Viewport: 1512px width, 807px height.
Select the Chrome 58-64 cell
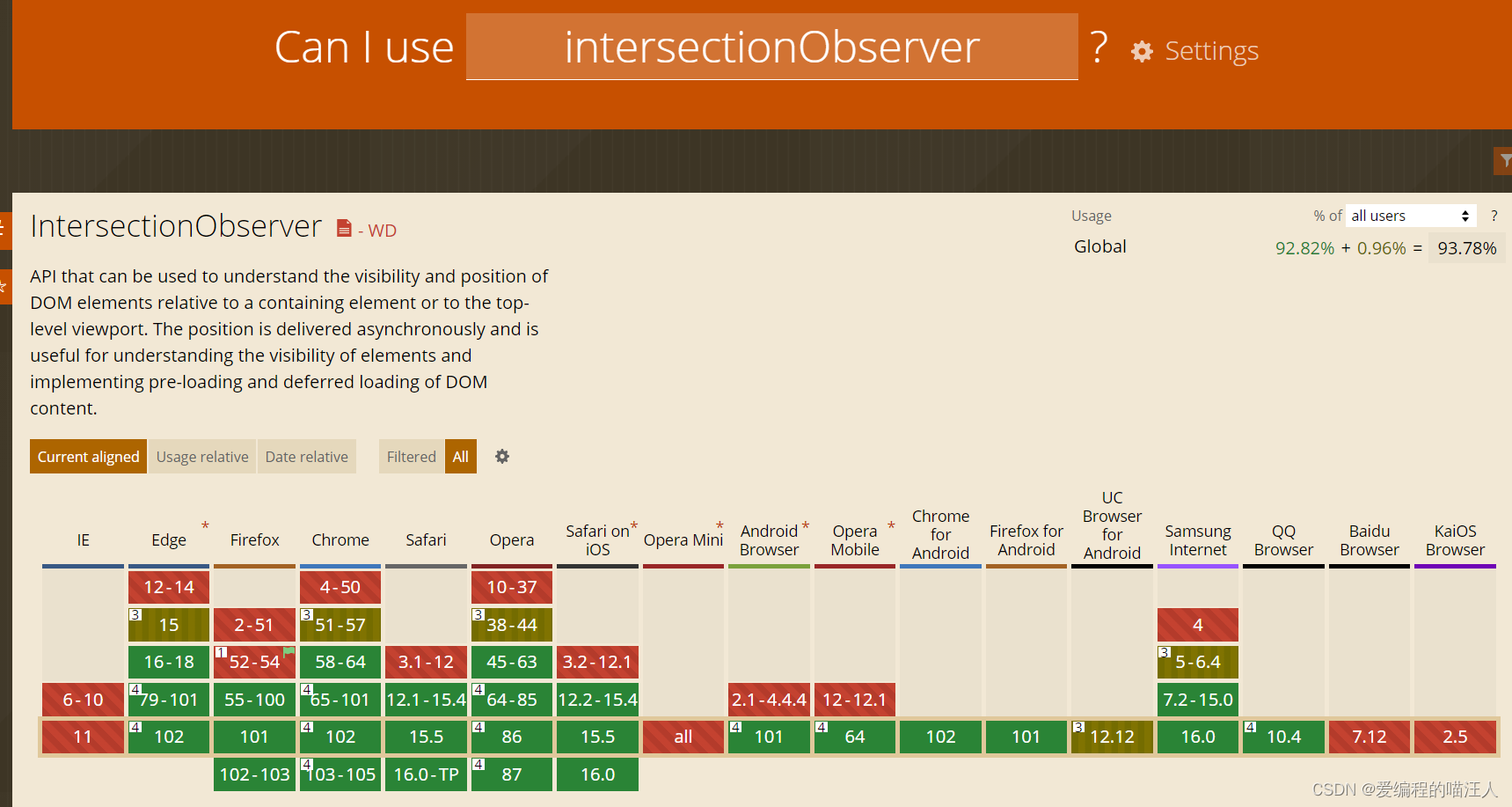(340, 662)
